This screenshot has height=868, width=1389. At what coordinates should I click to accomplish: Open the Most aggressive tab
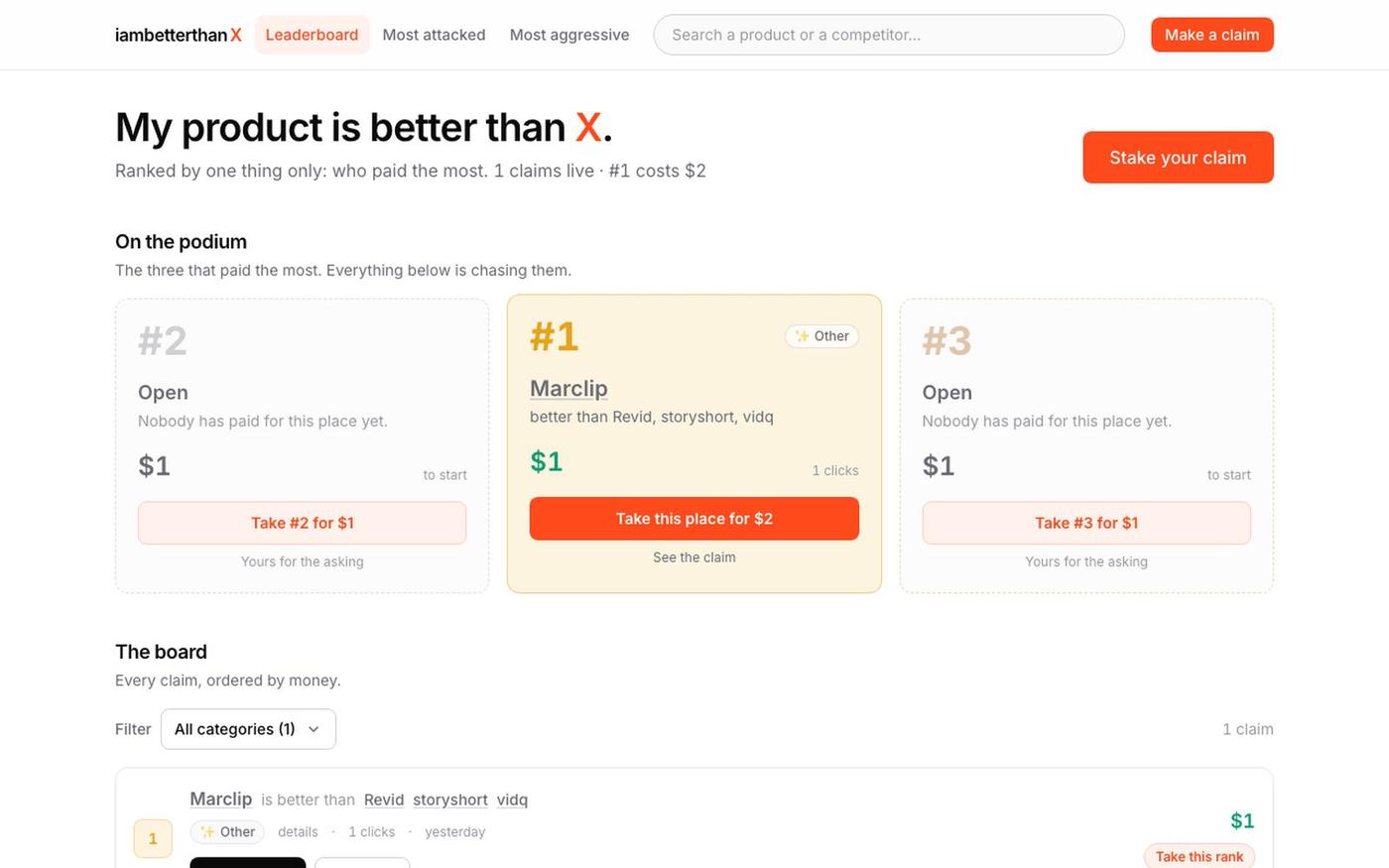click(569, 35)
